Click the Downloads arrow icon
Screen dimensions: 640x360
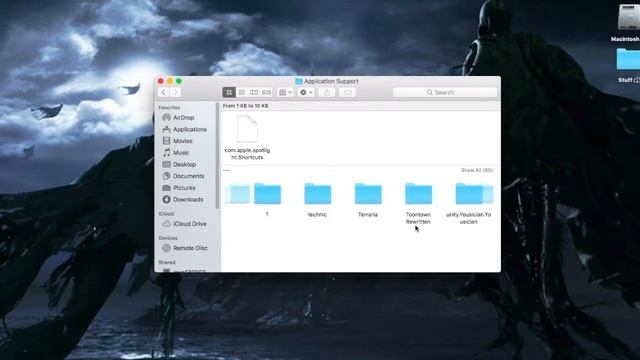166,200
